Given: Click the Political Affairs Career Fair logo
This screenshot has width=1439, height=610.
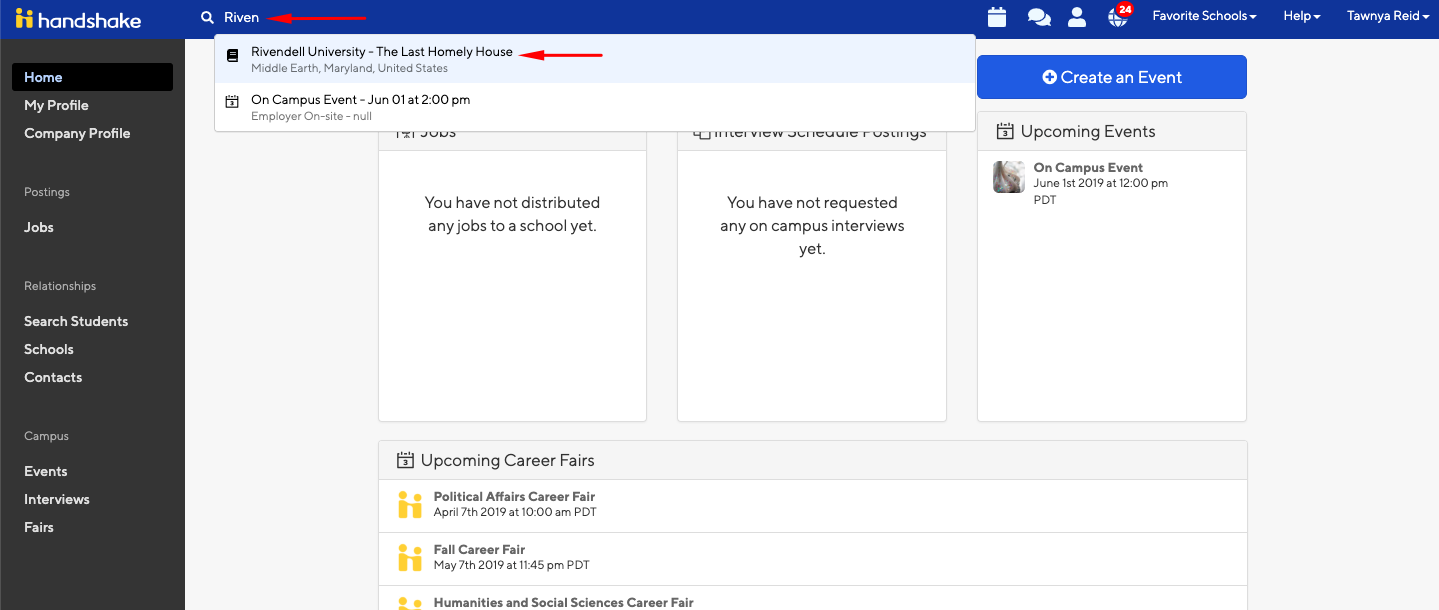Looking at the screenshot, I should point(410,505).
